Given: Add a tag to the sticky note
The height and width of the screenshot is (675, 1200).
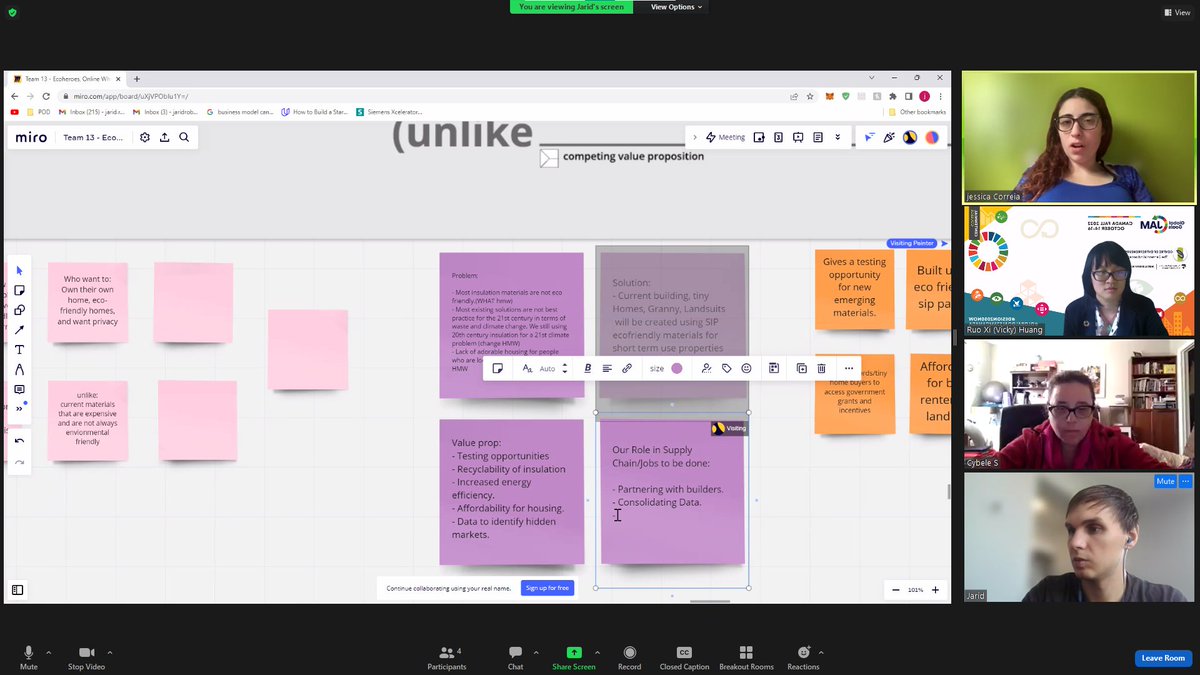Looking at the screenshot, I should [x=727, y=368].
